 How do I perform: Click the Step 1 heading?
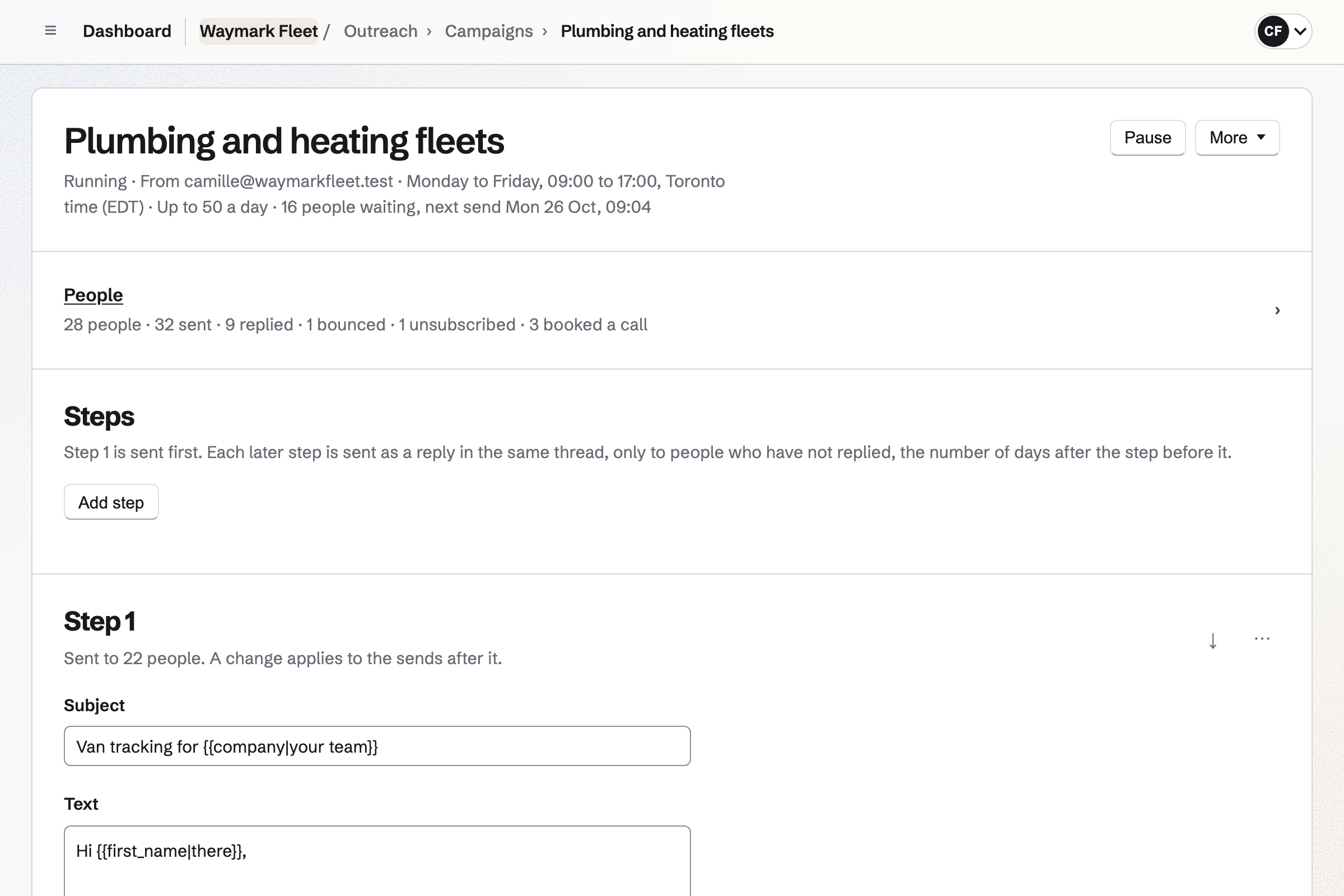point(100,621)
